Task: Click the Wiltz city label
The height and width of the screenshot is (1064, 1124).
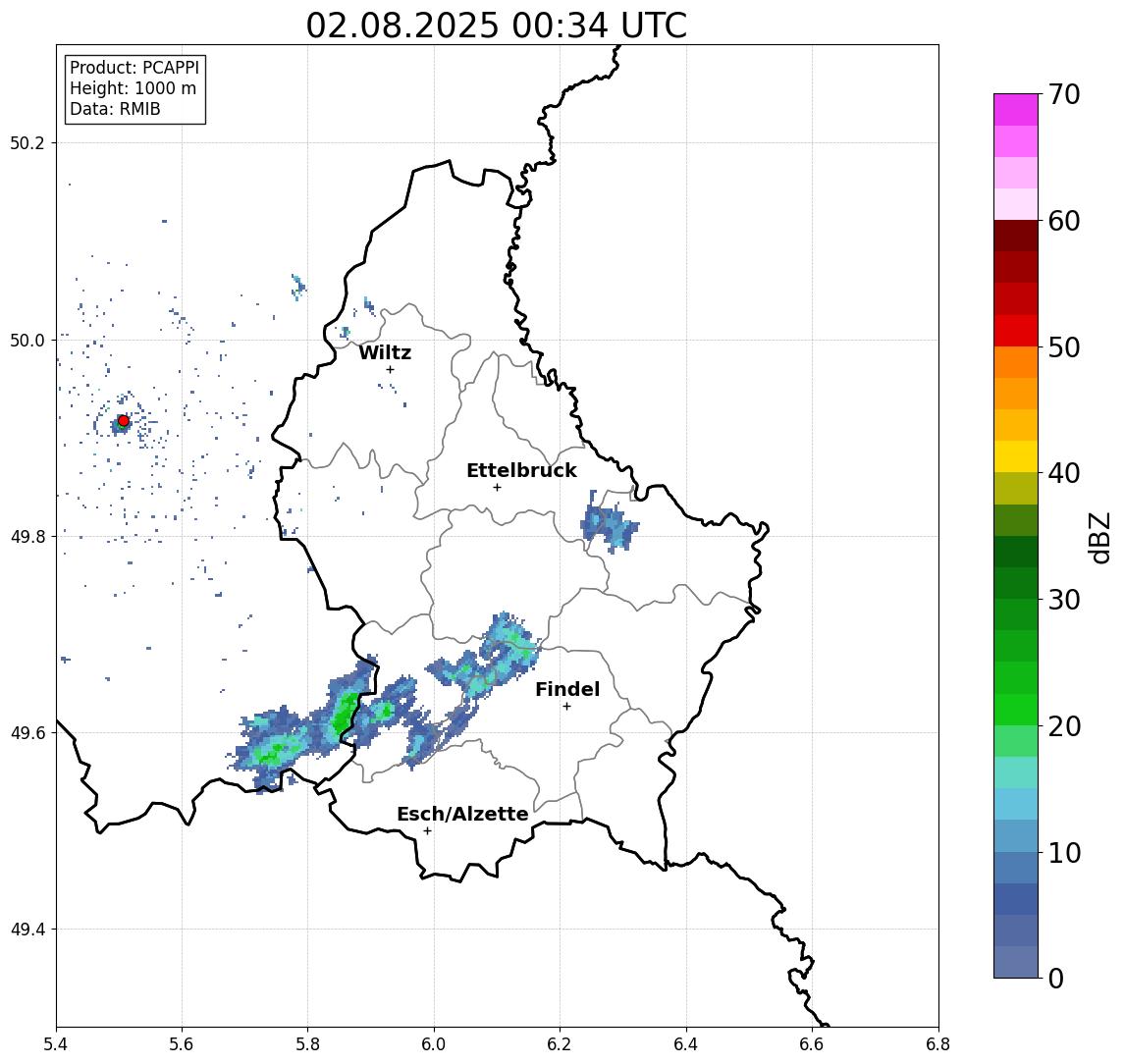Action: point(385,352)
